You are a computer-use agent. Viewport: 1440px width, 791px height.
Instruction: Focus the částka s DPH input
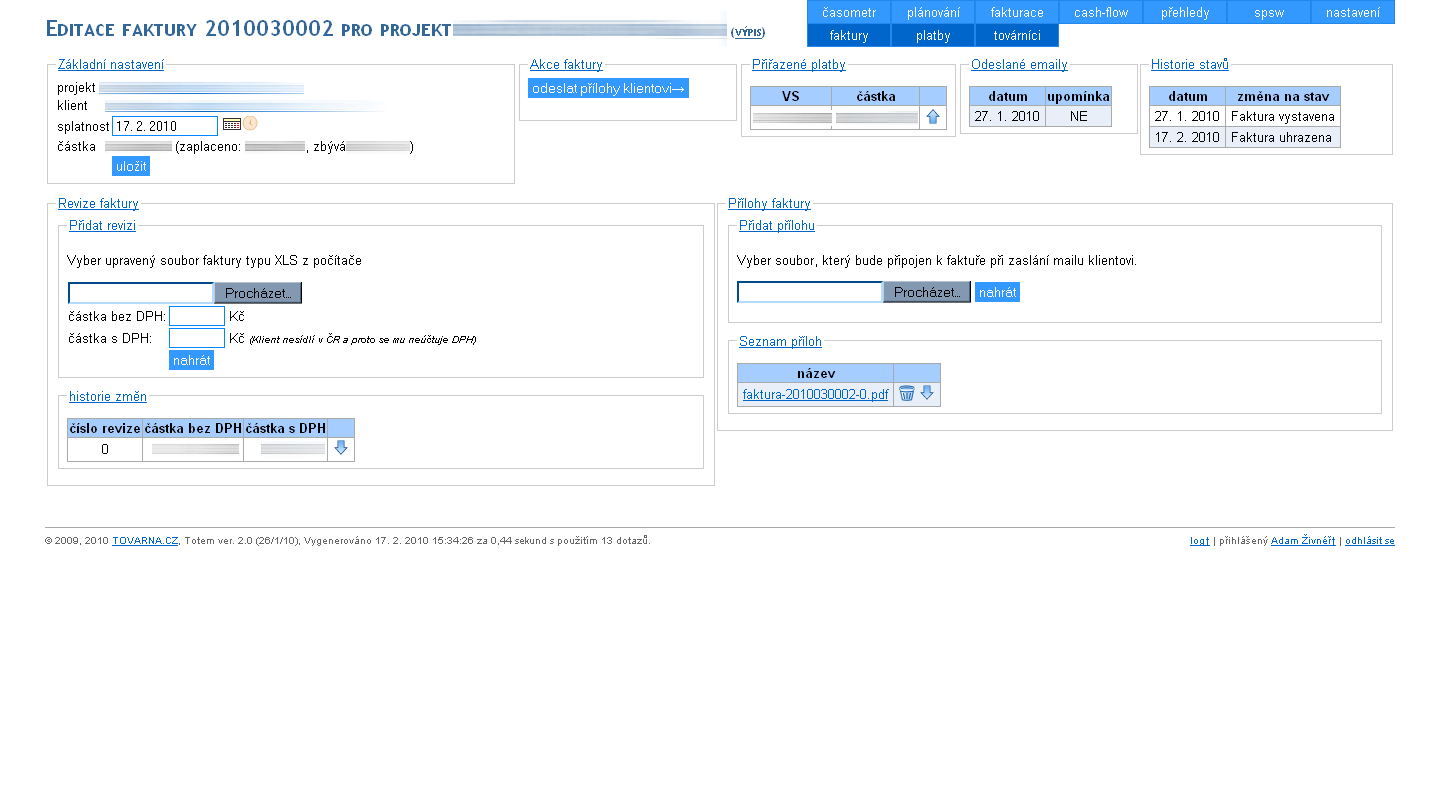[197, 338]
